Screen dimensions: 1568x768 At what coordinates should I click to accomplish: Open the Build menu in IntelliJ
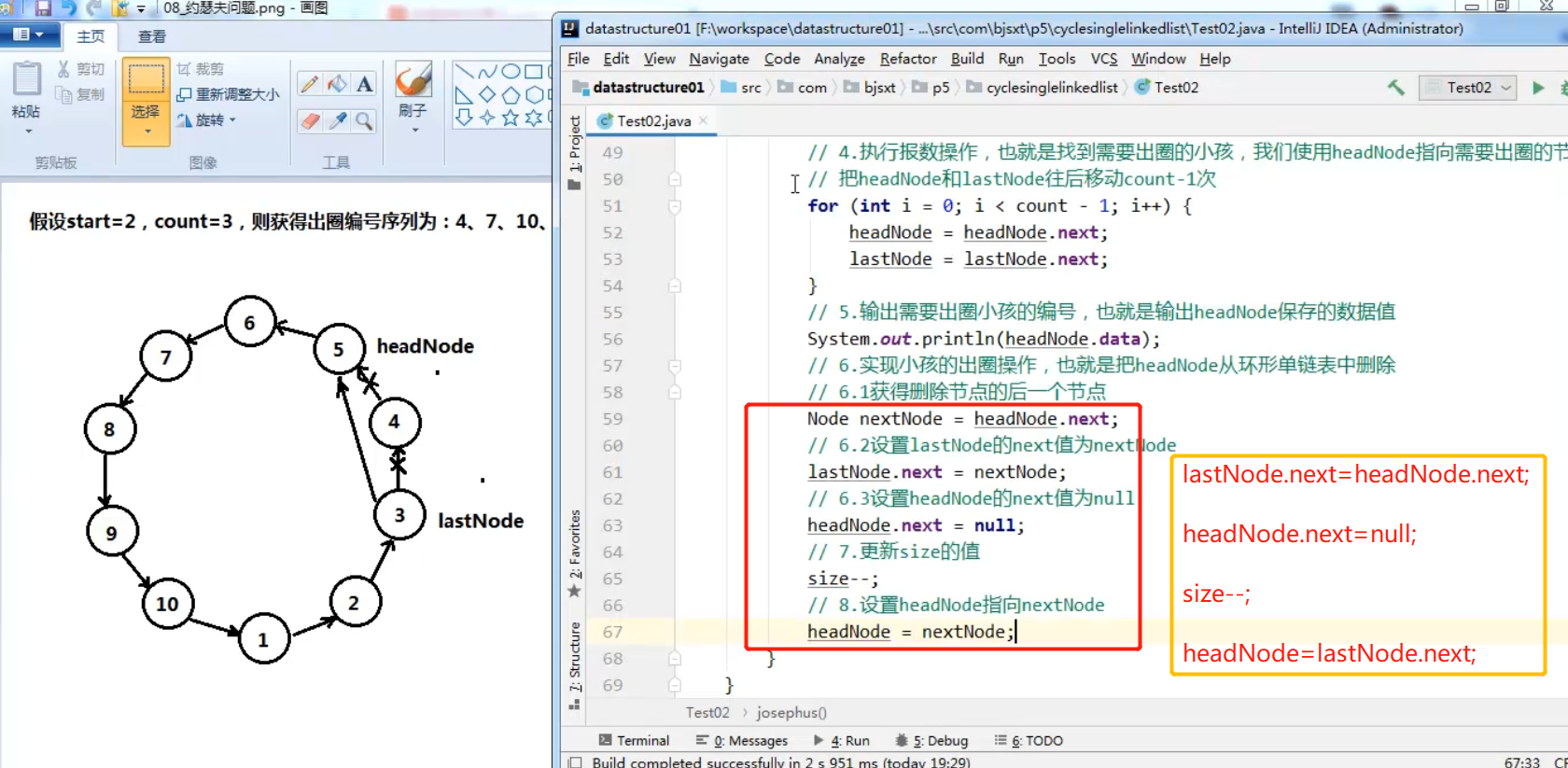(x=967, y=59)
